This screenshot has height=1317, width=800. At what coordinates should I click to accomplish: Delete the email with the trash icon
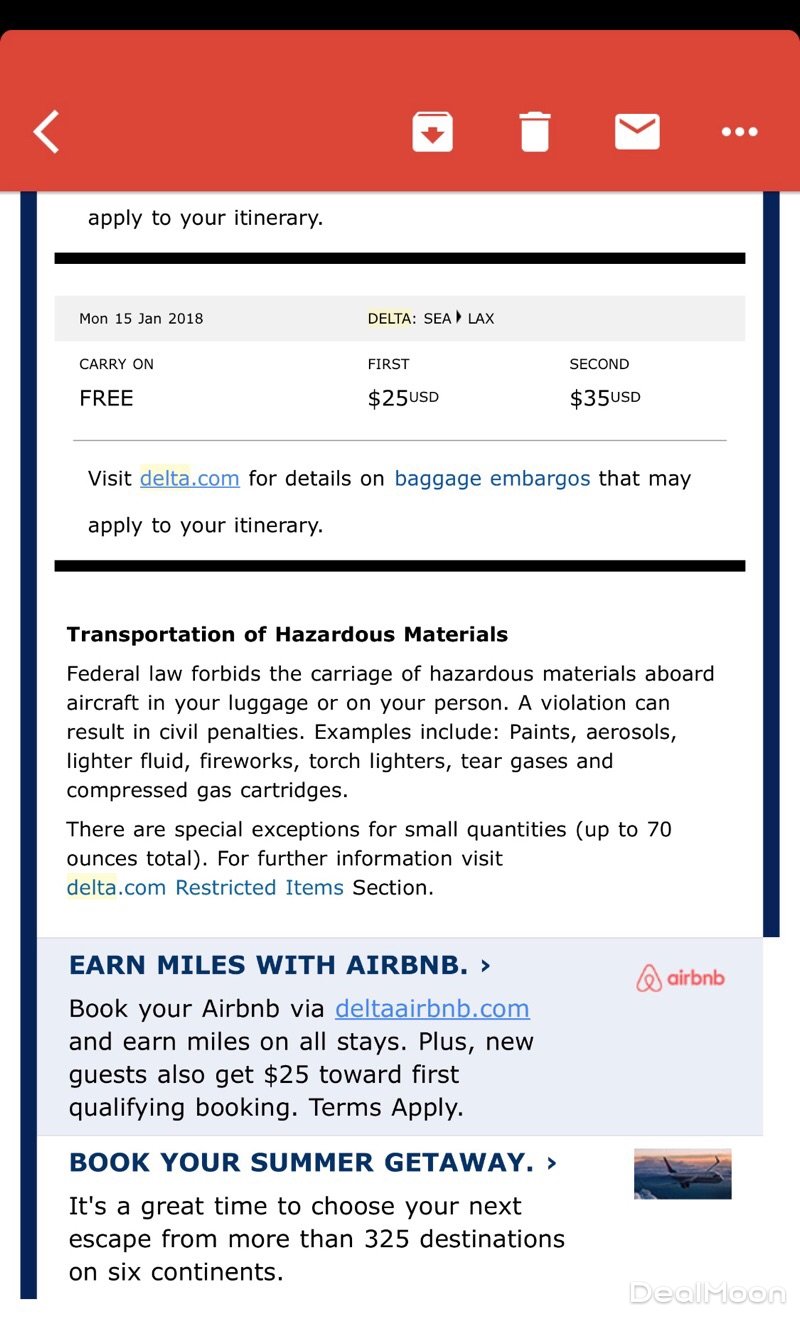click(535, 132)
